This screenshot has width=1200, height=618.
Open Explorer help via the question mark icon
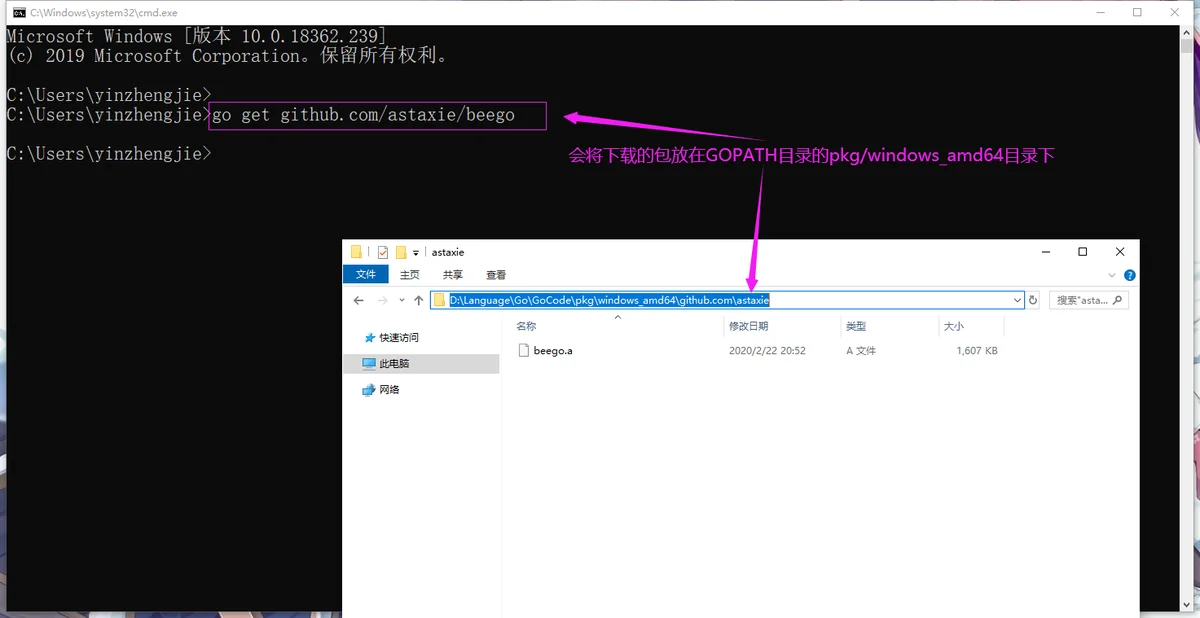click(1129, 275)
